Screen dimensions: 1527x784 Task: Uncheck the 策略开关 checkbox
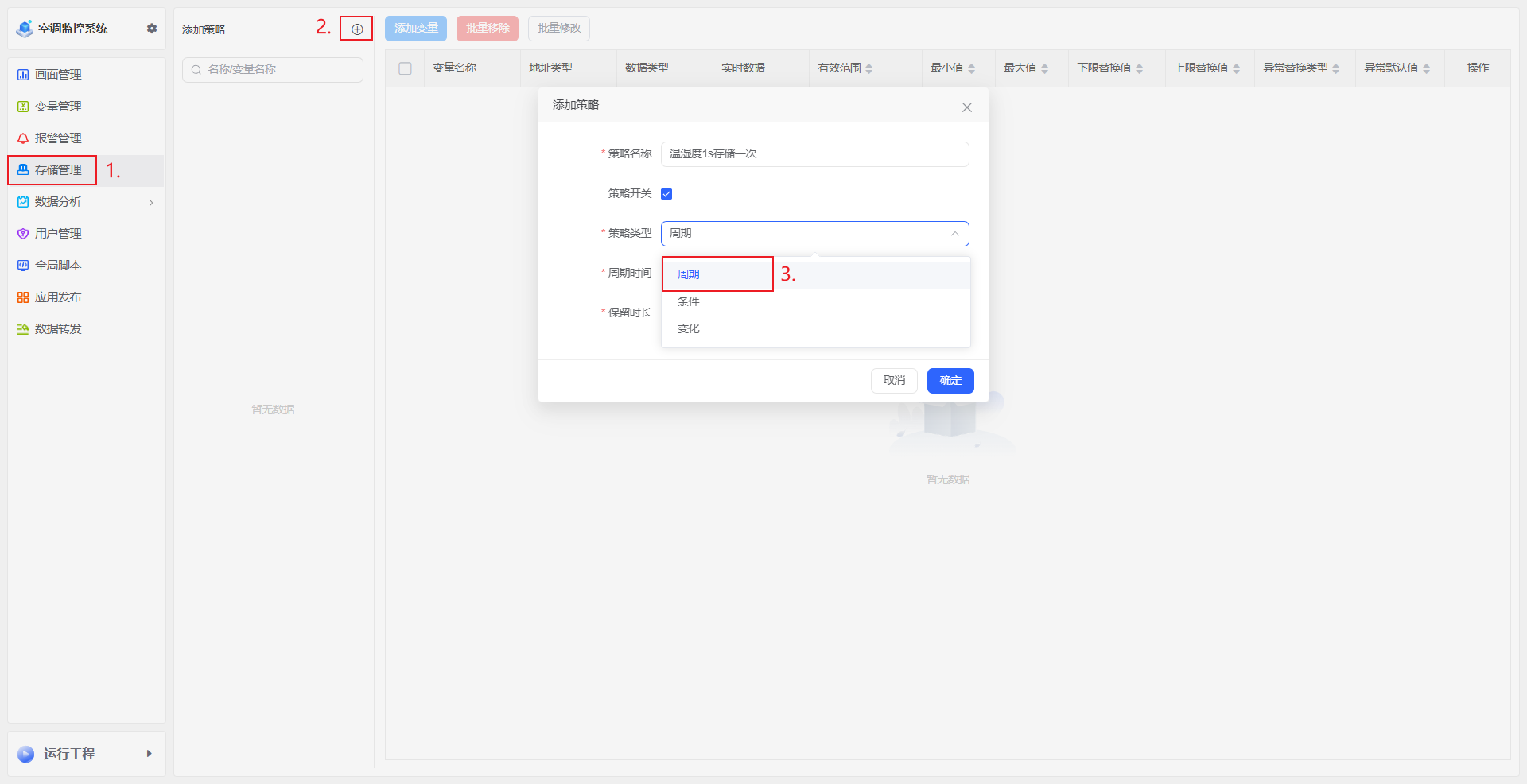point(666,194)
